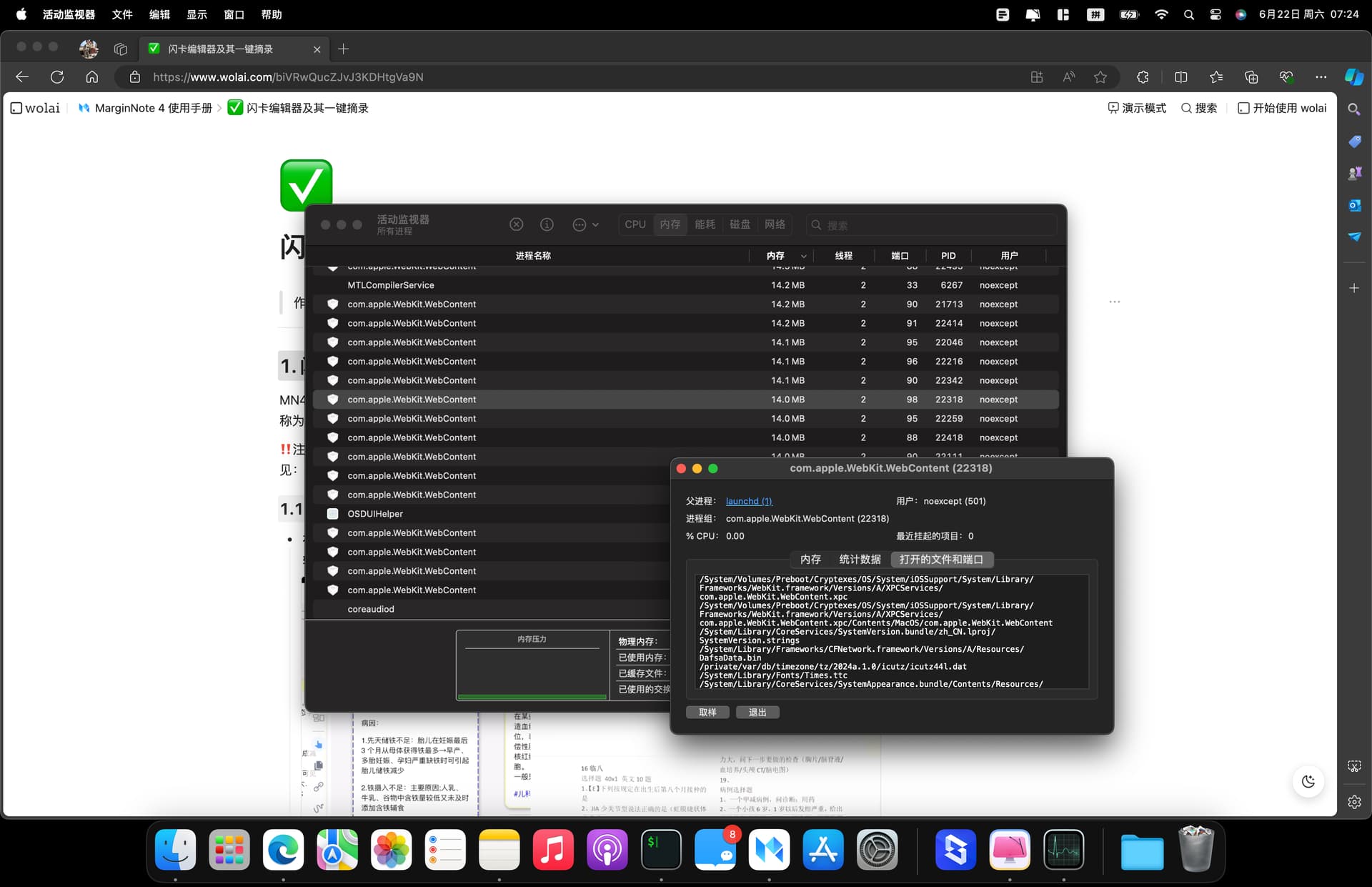Click the 内存 column sort arrow

pyautogui.click(x=803, y=255)
